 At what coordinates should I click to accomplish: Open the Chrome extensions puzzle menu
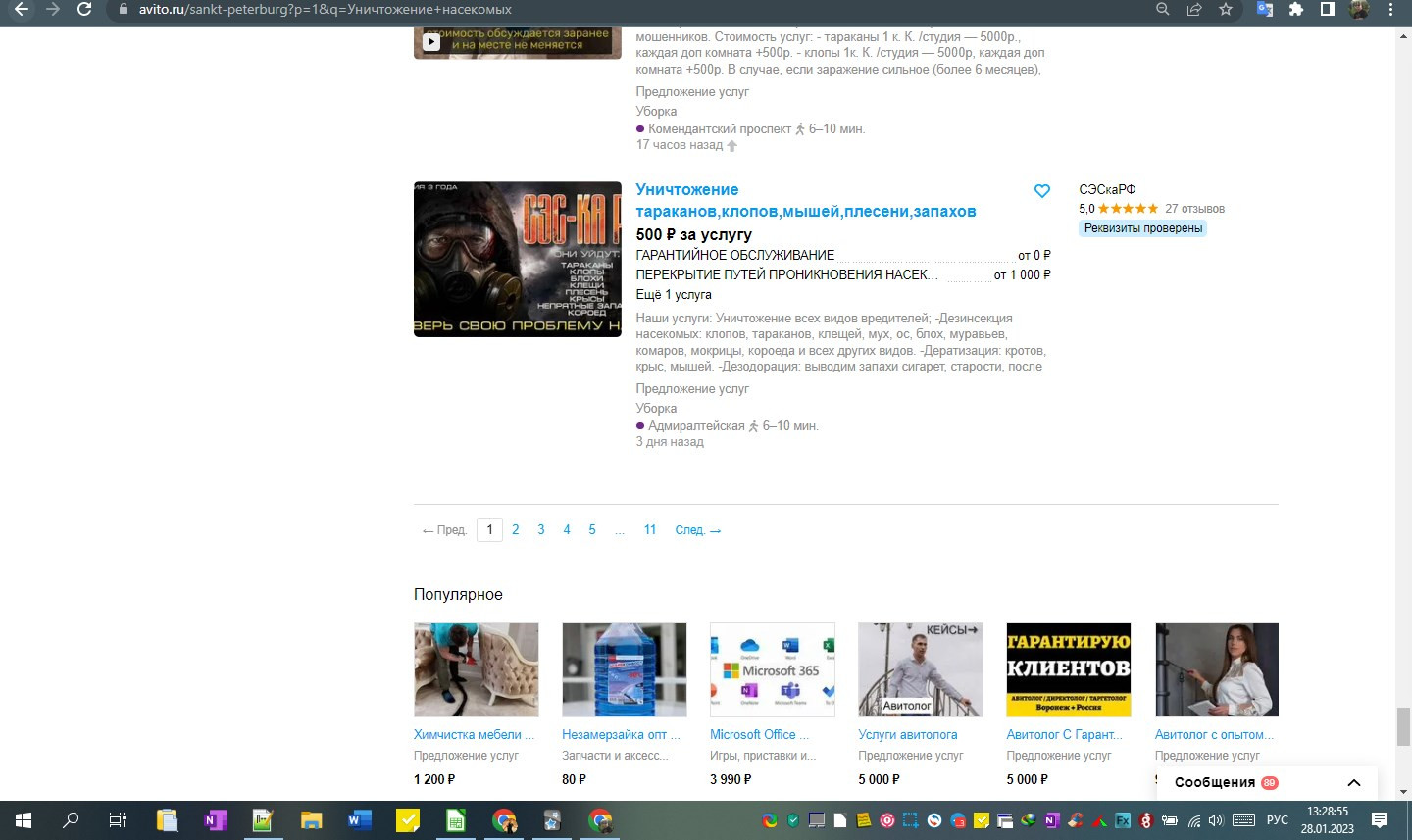point(1296,9)
